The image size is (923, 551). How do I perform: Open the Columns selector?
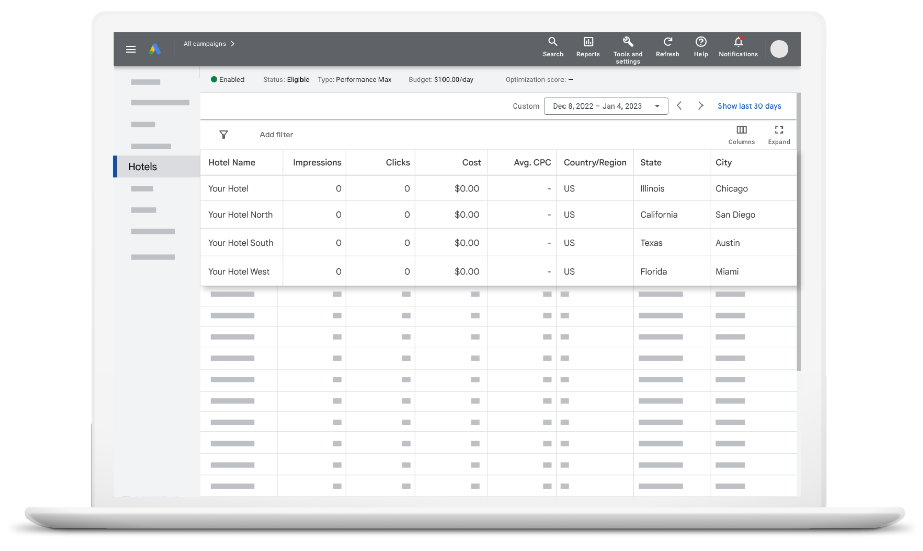(x=741, y=130)
